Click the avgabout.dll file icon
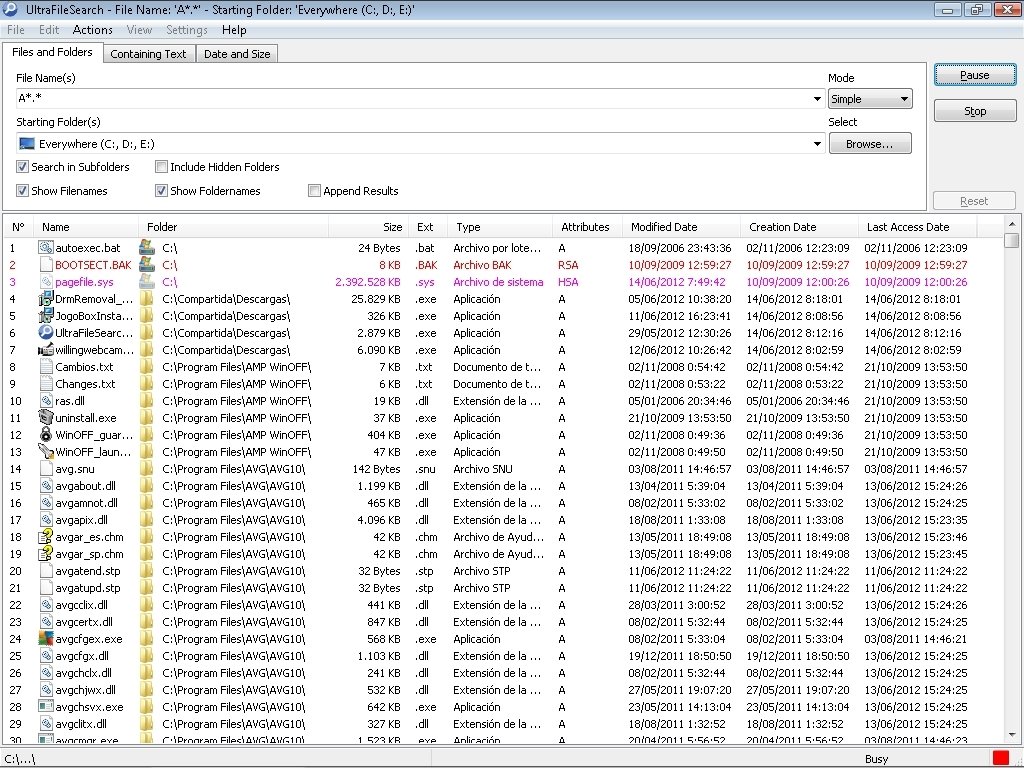The height and width of the screenshot is (768, 1024). point(46,485)
